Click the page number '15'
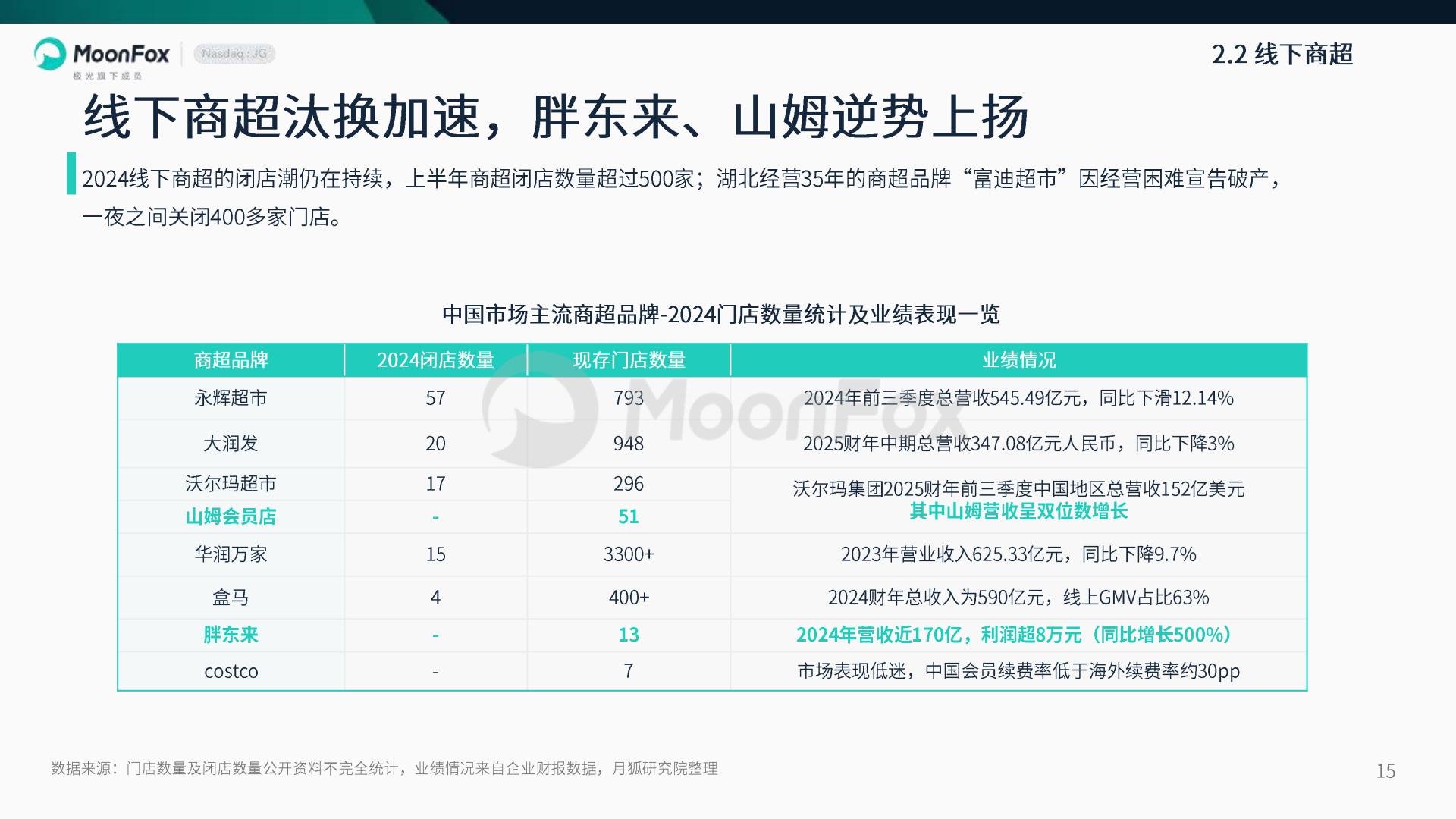The image size is (1456, 819). pyautogui.click(x=1385, y=771)
